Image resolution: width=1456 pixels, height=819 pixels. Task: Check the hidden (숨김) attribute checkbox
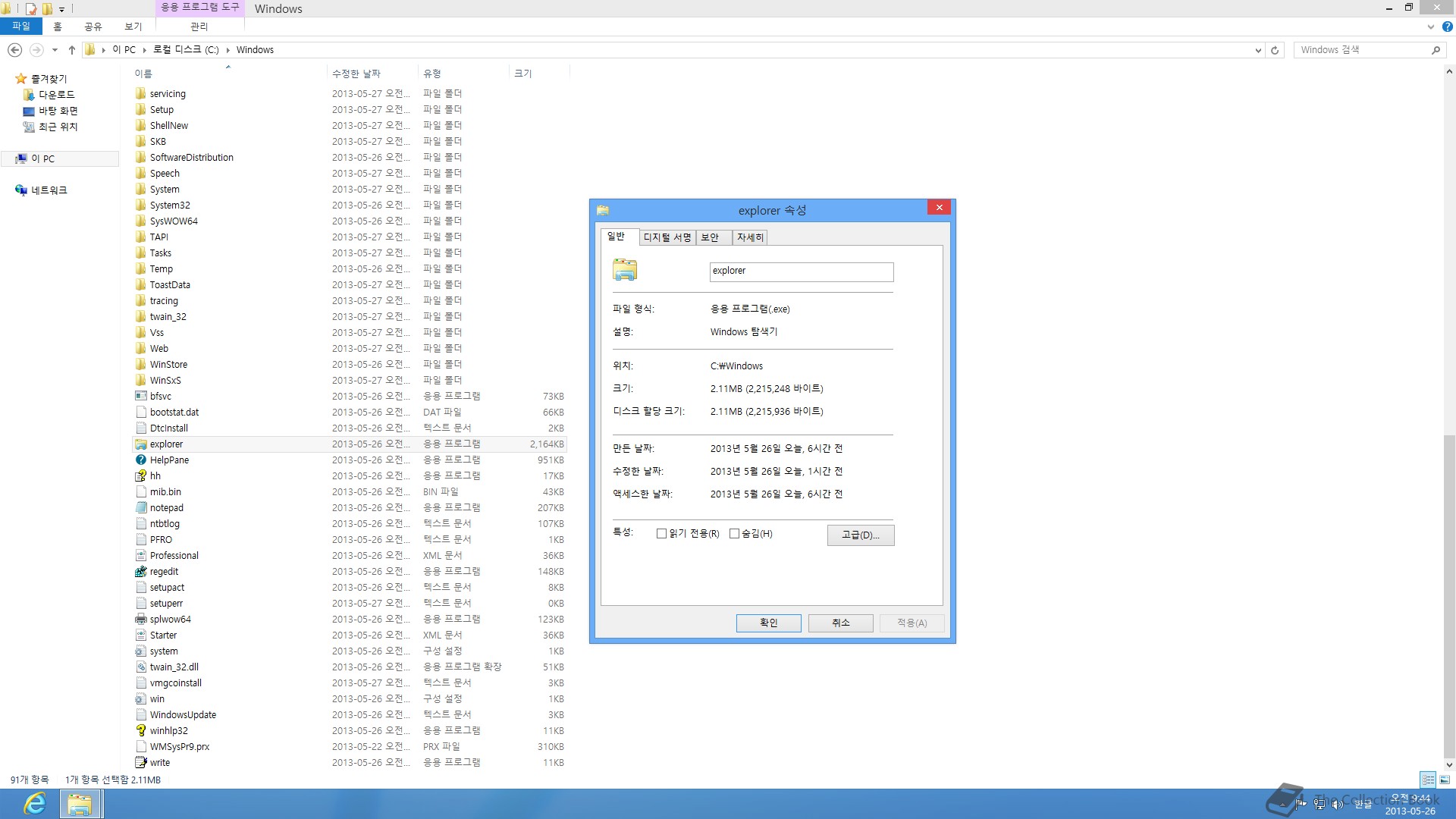734,534
